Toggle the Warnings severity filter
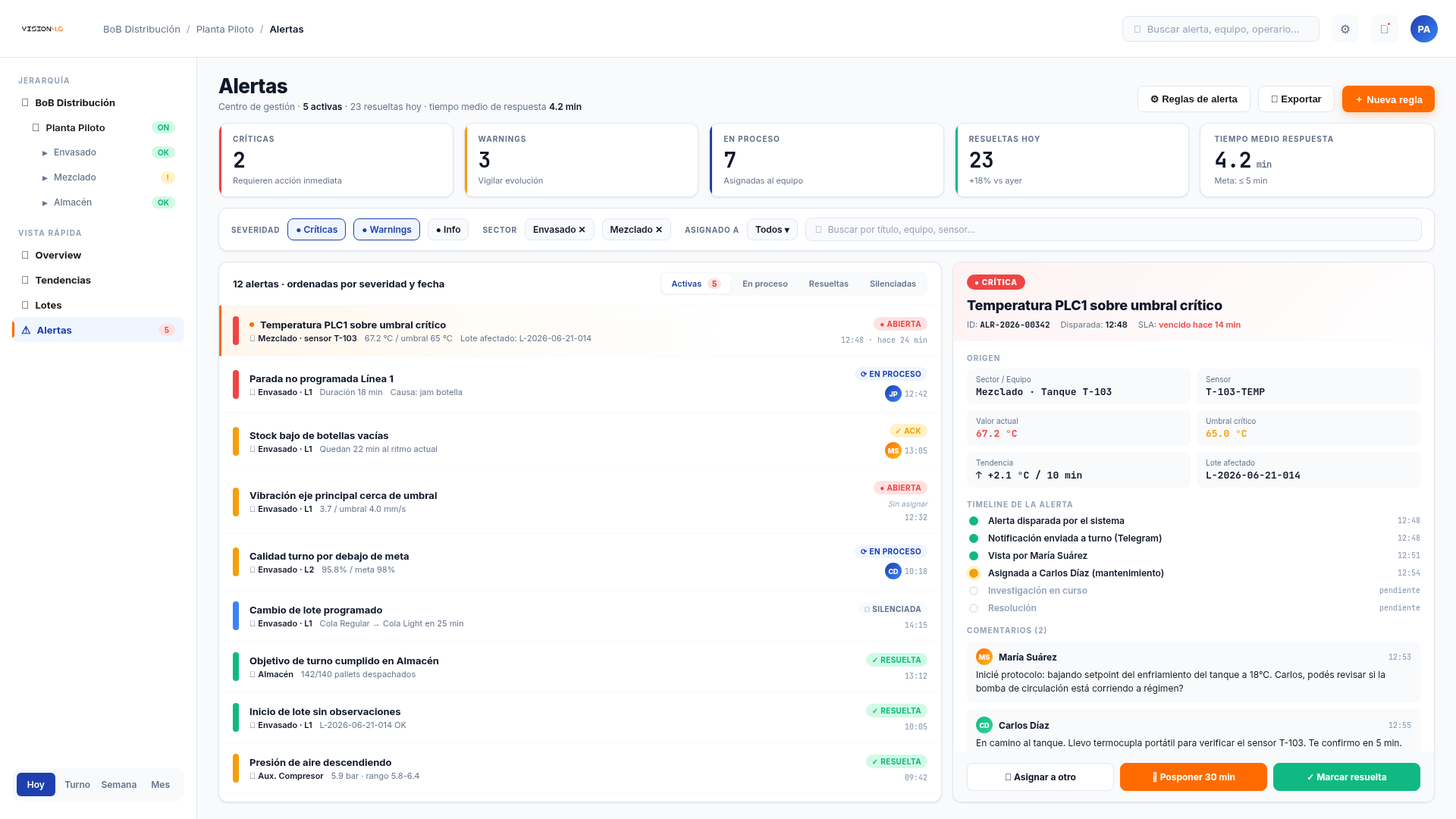Viewport: 1456px width, 819px height. [387, 229]
